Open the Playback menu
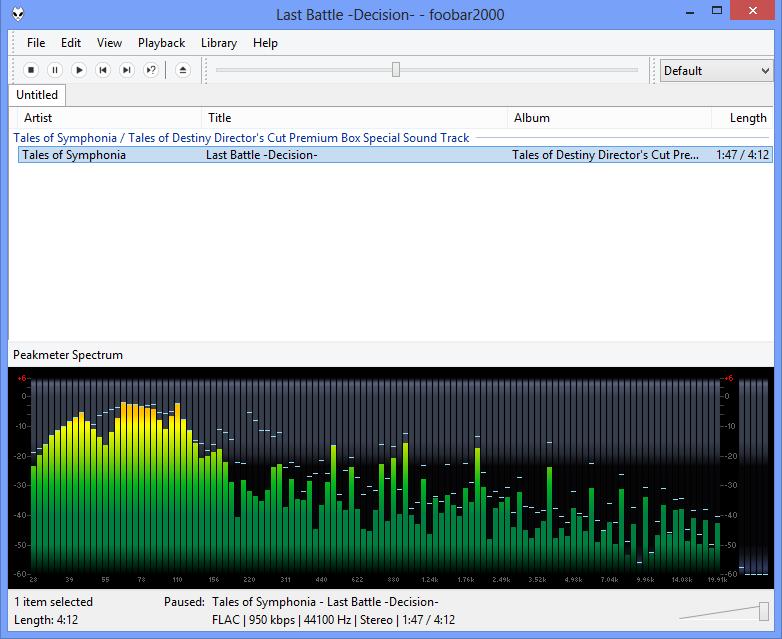Viewport: 782px width, 639px height. coord(161,43)
